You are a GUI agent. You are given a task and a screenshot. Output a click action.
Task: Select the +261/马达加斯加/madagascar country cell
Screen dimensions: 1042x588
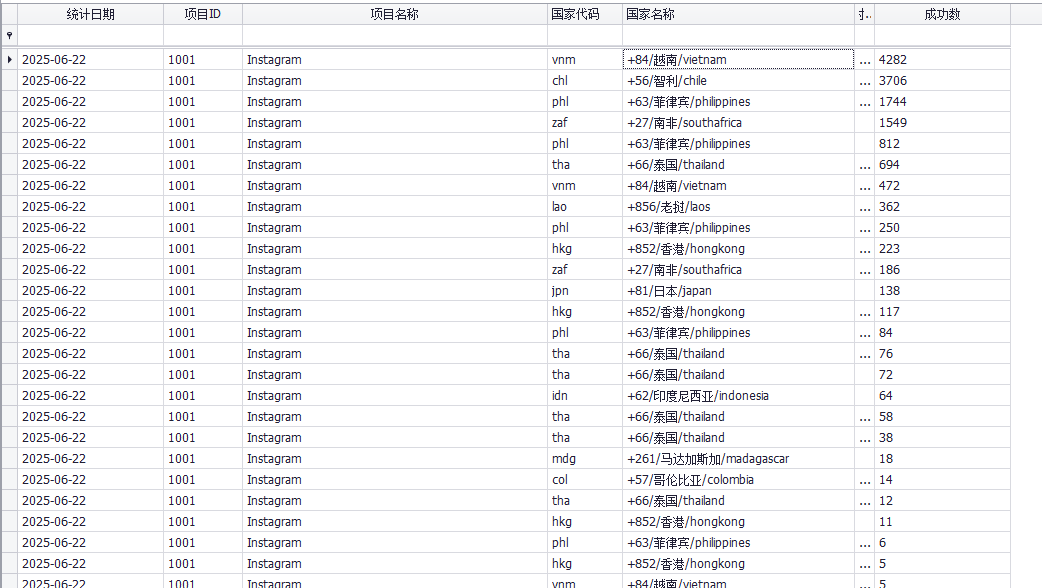click(738, 458)
